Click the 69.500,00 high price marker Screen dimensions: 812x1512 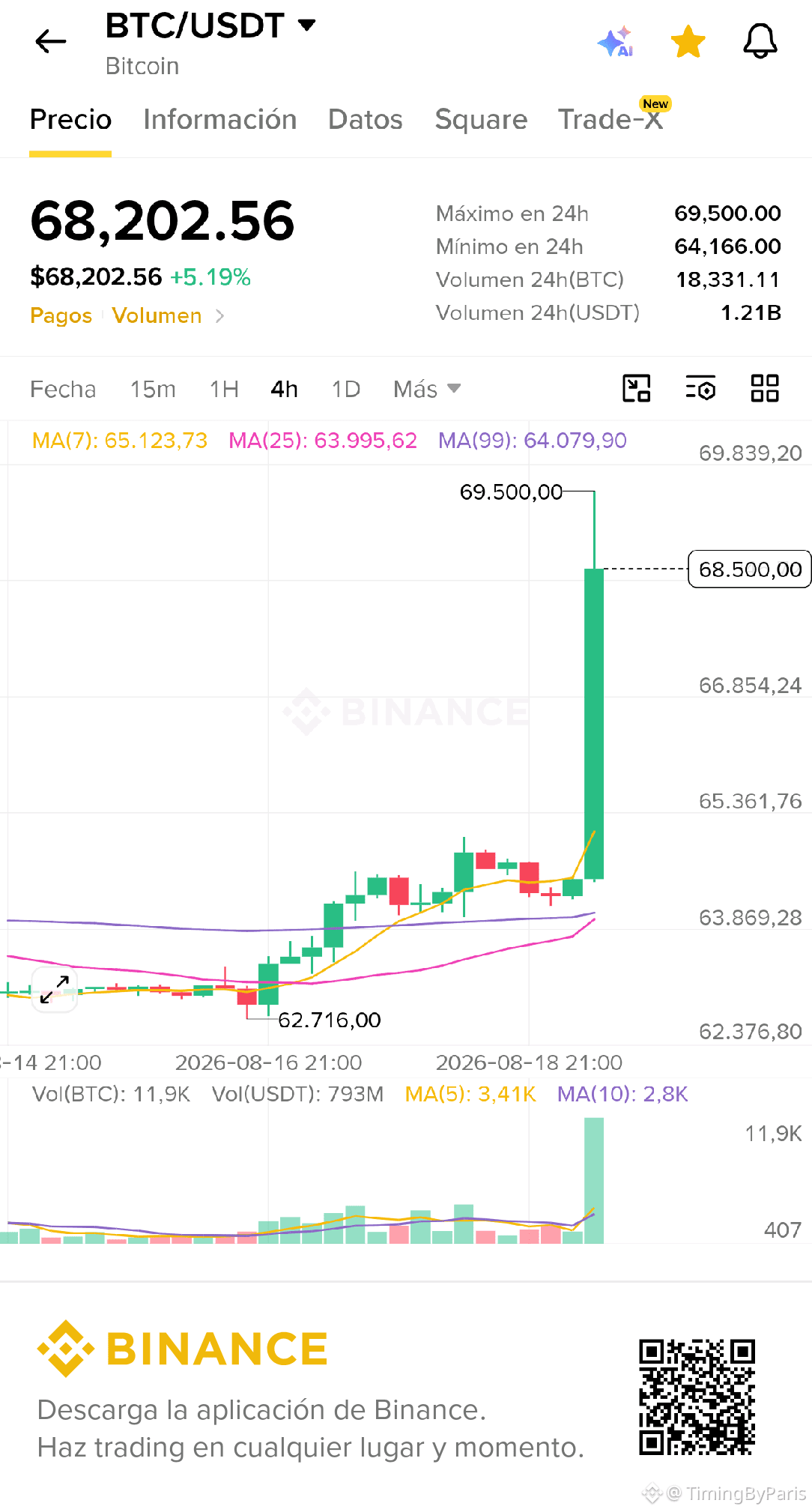[511, 492]
